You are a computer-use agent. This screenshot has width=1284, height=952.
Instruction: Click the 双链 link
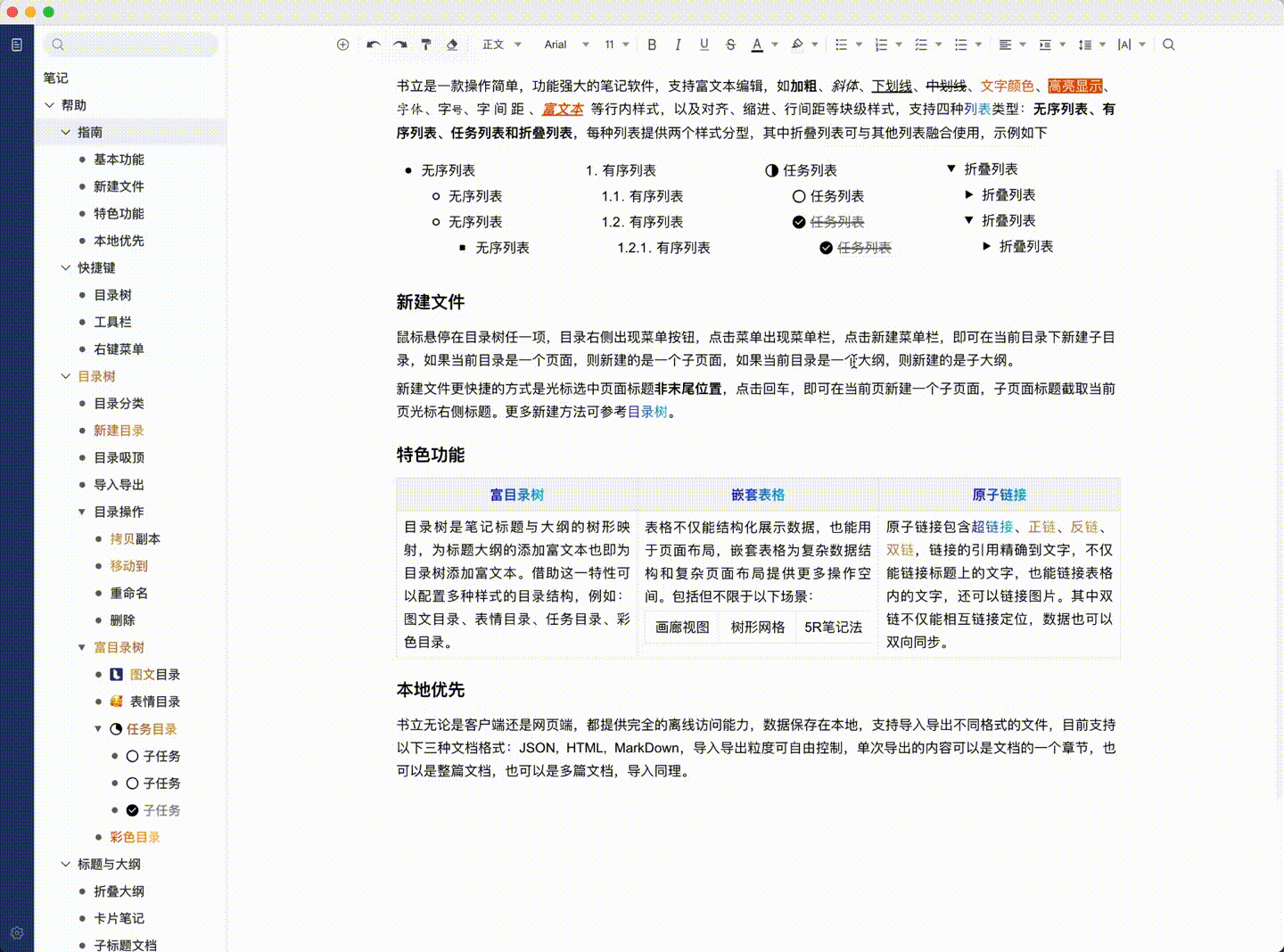900,550
